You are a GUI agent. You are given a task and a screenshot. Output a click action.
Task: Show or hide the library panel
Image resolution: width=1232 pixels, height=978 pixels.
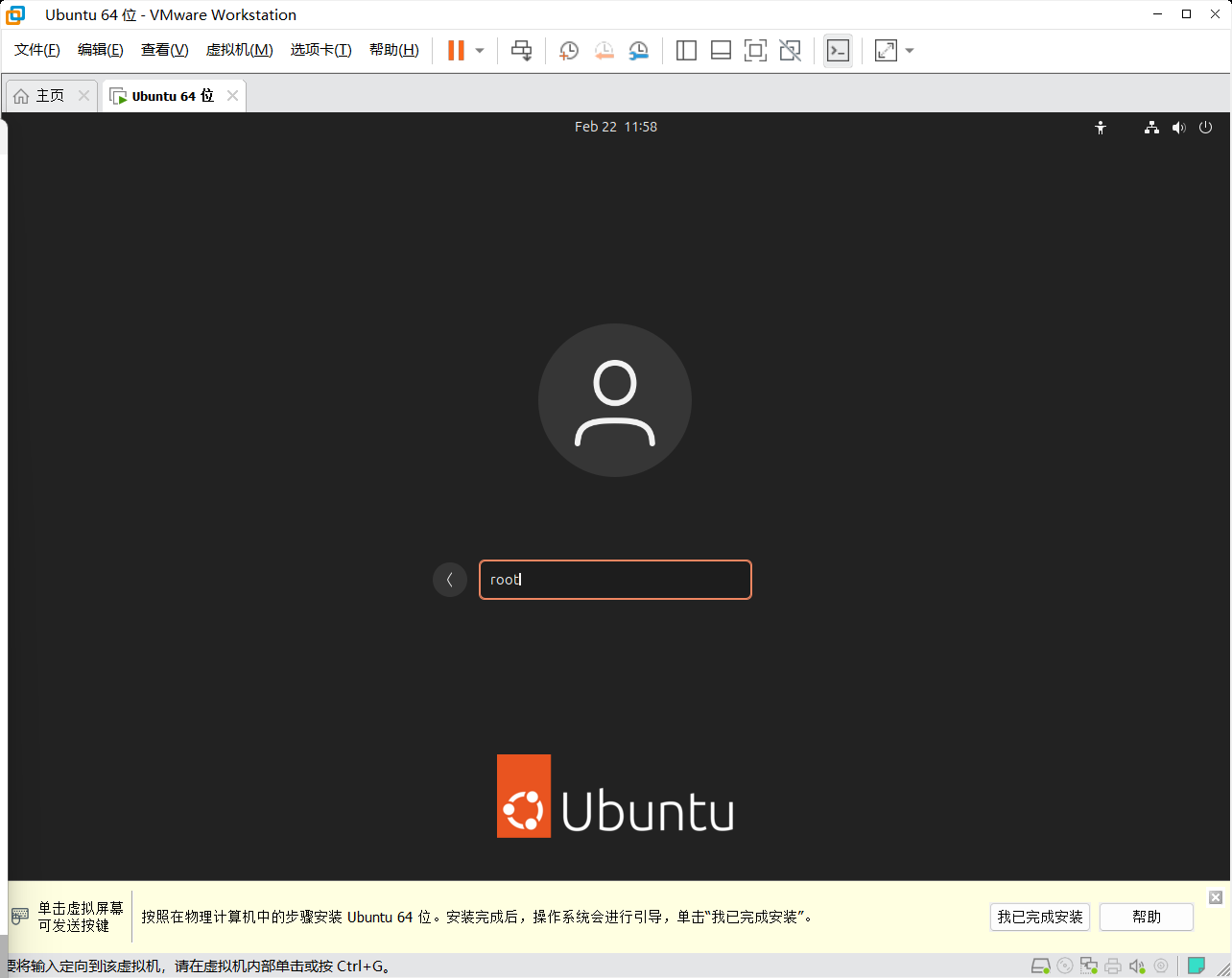click(686, 50)
